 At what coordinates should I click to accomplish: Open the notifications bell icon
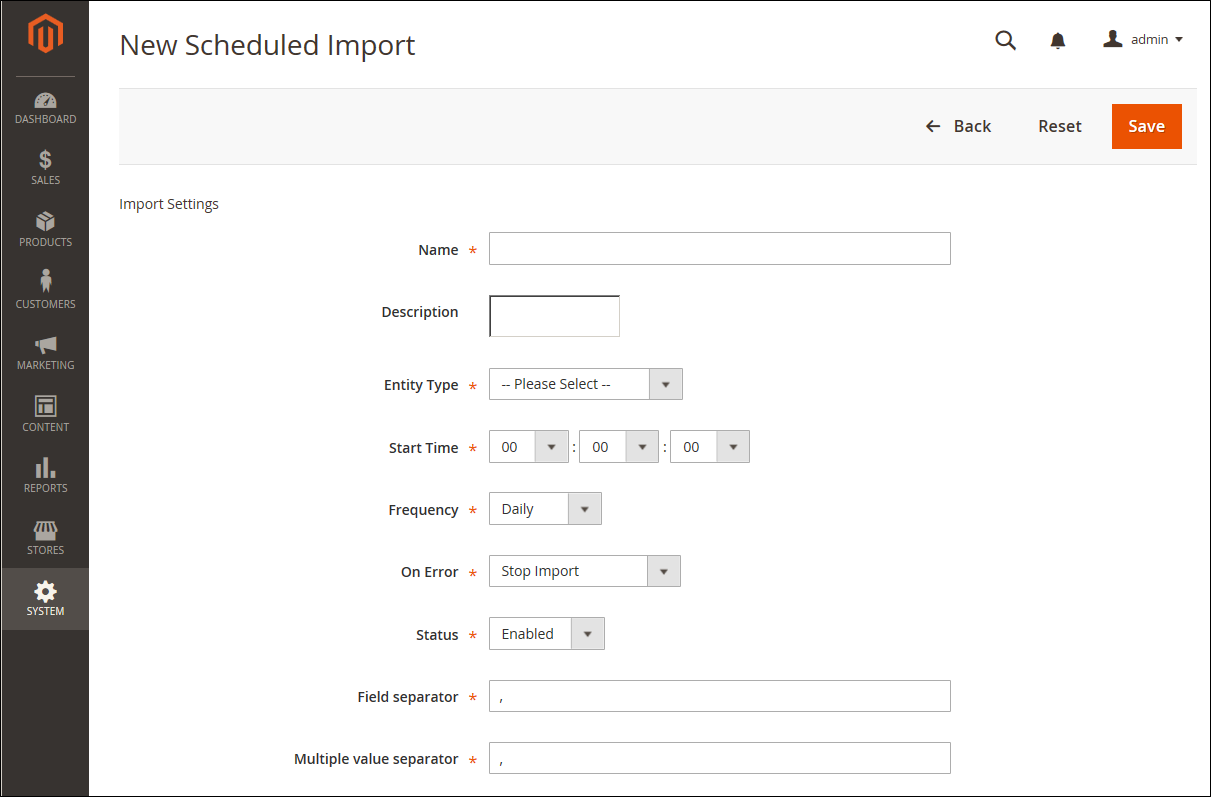(x=1058, y=41)
